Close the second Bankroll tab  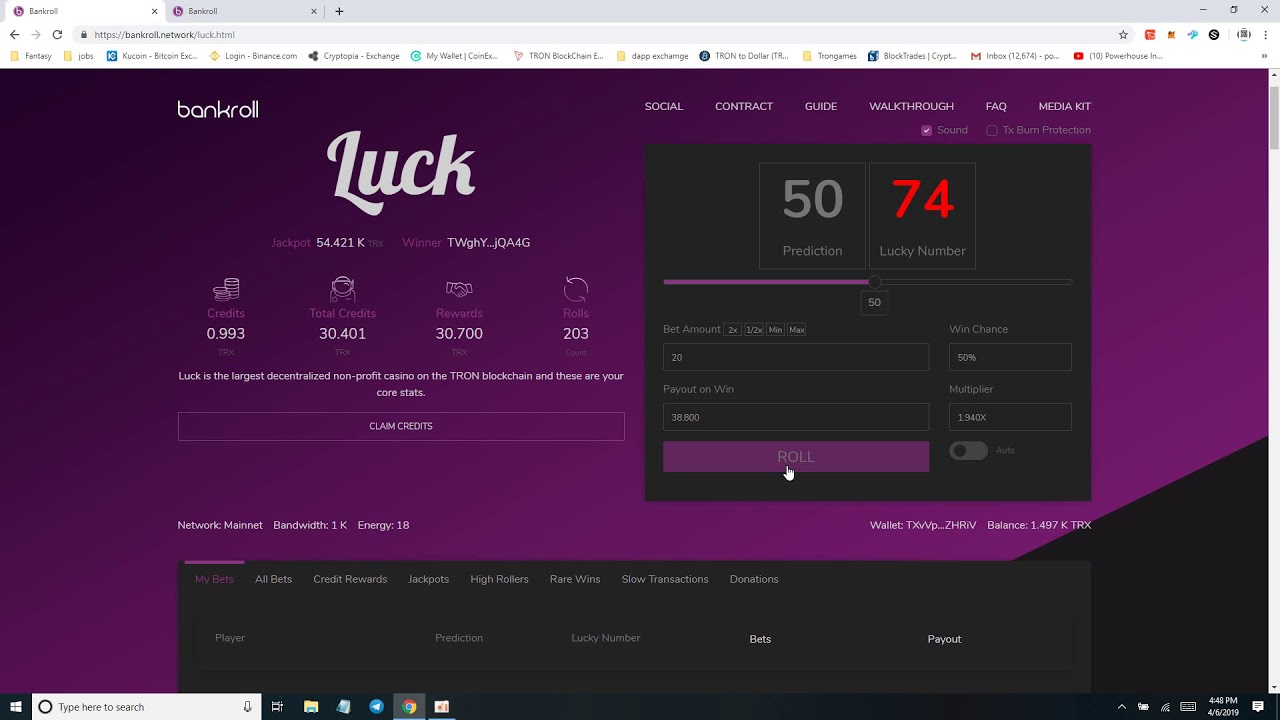point(314,11)
